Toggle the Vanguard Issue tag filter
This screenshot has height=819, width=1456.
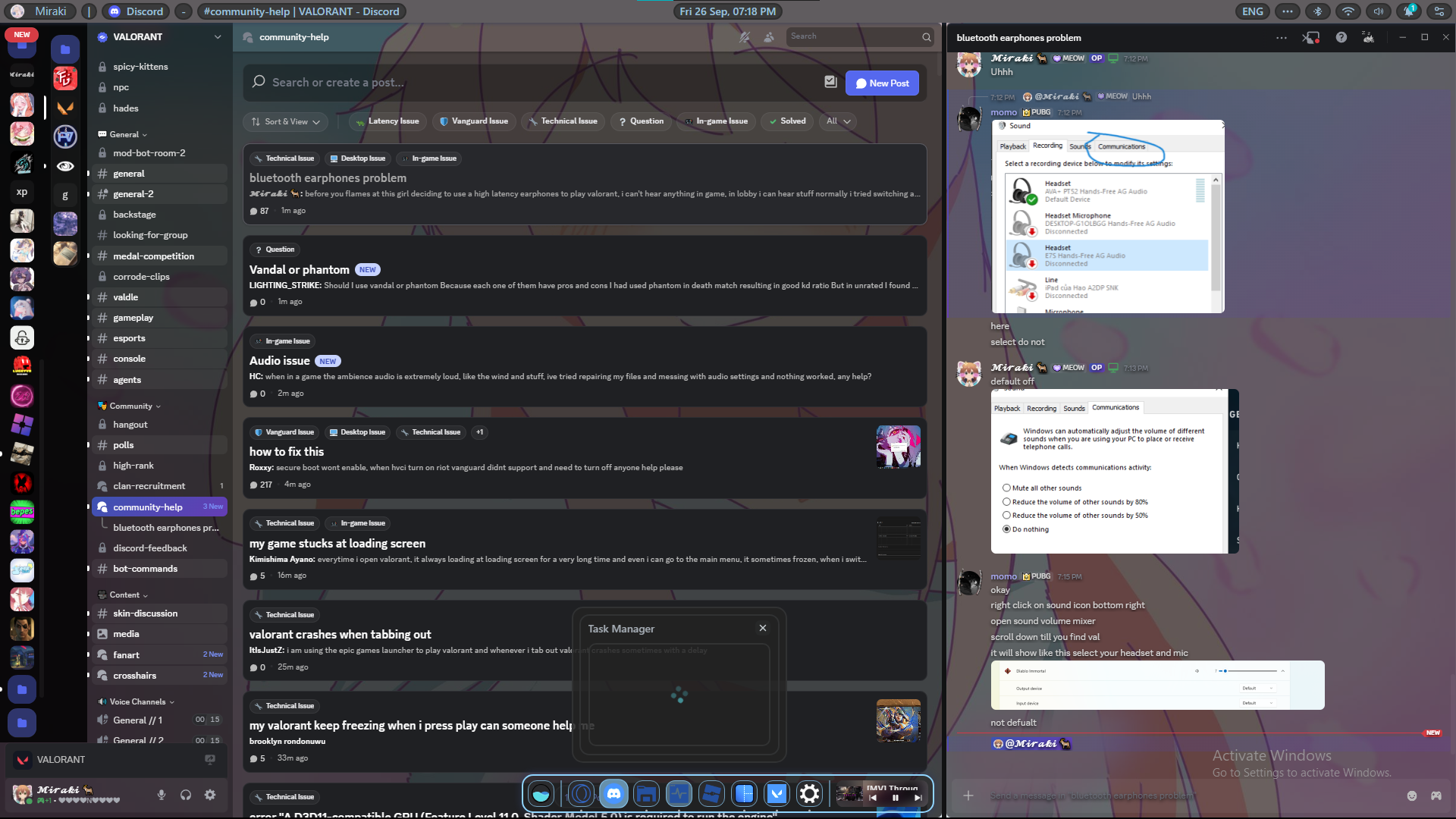click(474, 121)
